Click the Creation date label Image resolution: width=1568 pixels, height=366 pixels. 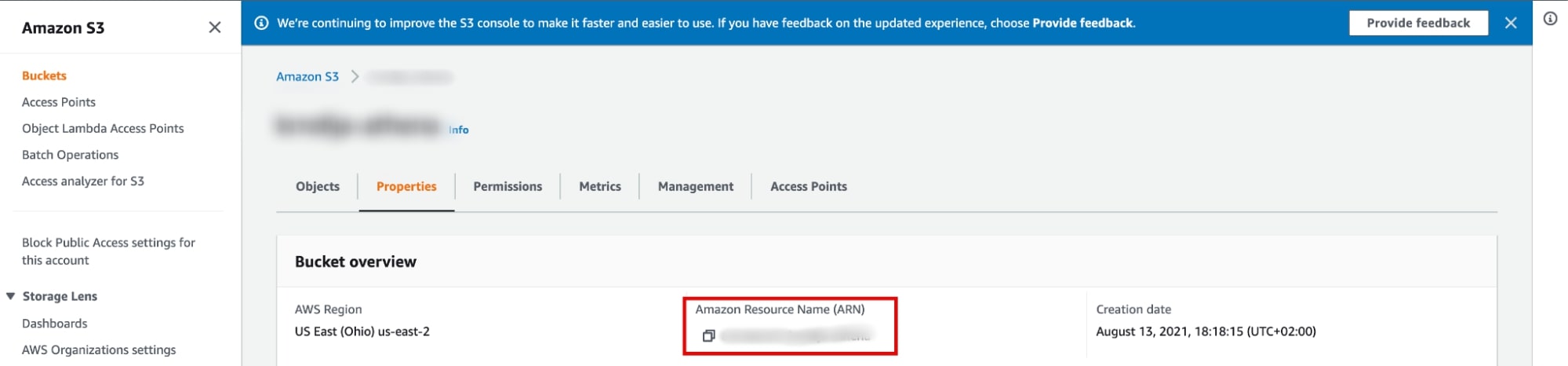[x=1133, y=309]
